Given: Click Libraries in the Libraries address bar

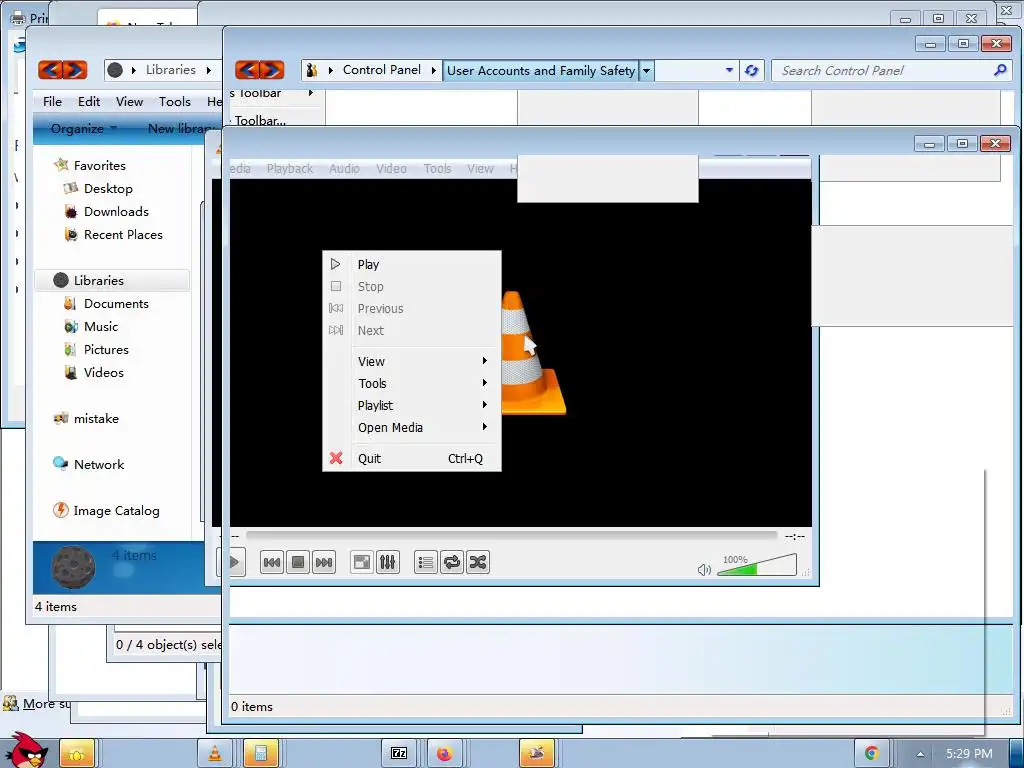Looking at the screenshot, I should (x=170, y=70).
